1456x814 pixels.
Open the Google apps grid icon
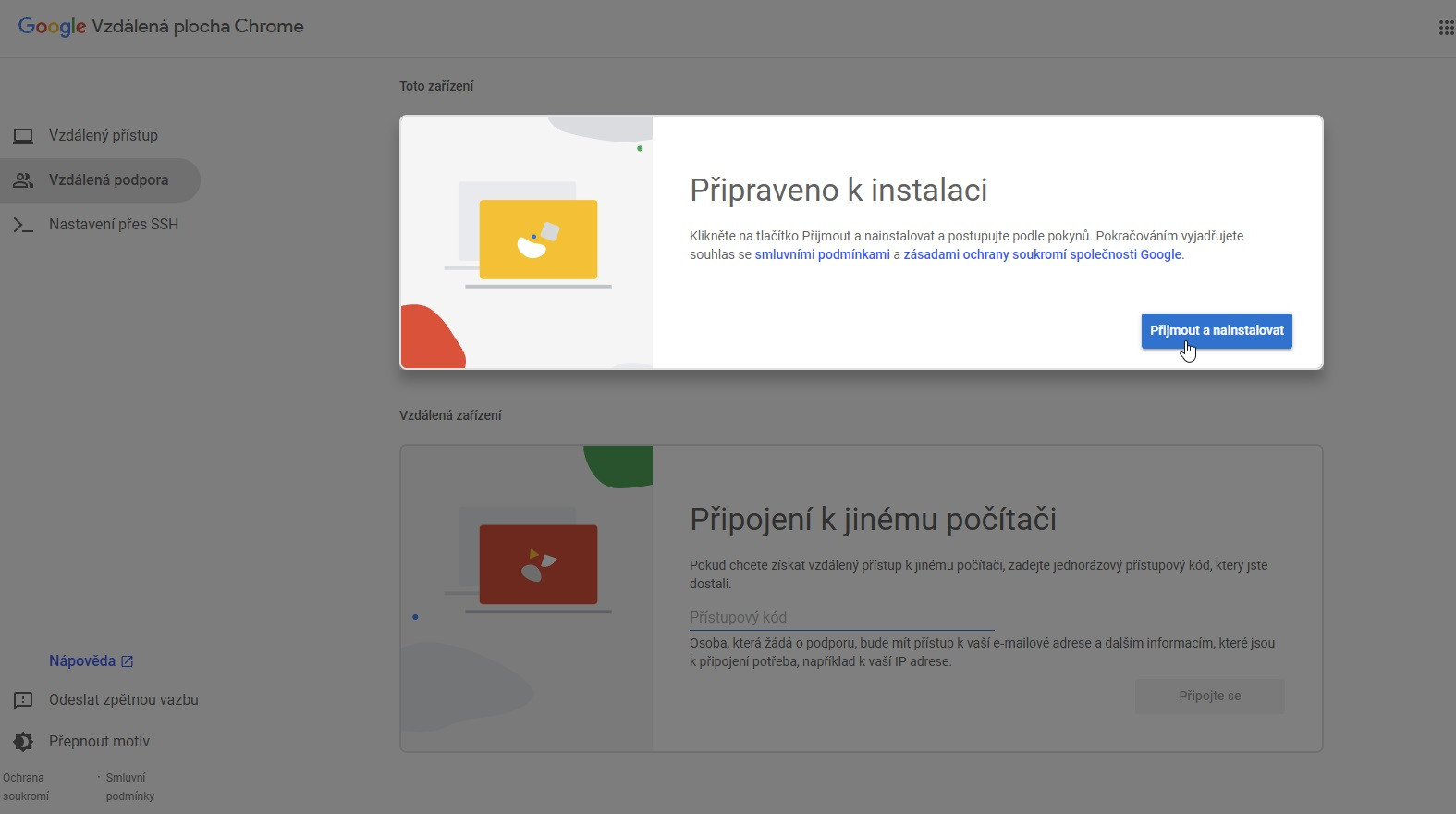coord(1446,28)
